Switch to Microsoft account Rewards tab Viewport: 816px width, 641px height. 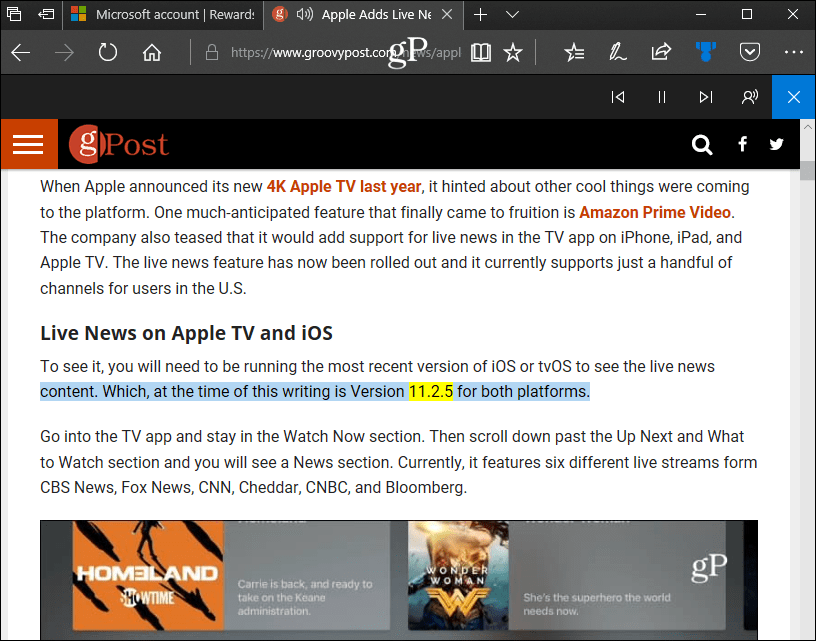(163, 15)
